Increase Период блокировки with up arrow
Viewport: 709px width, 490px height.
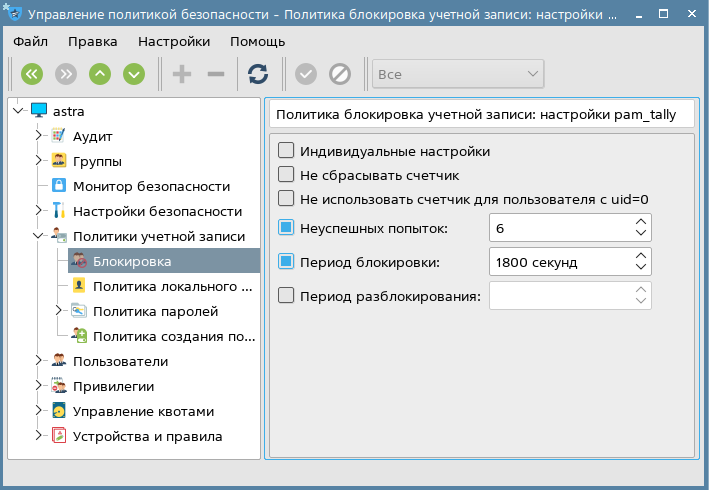641,256
